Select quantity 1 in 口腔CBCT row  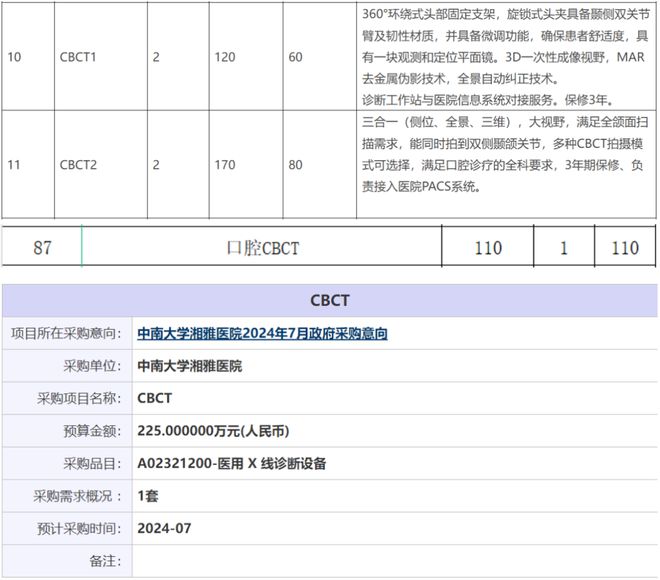(x=564, y=248)
